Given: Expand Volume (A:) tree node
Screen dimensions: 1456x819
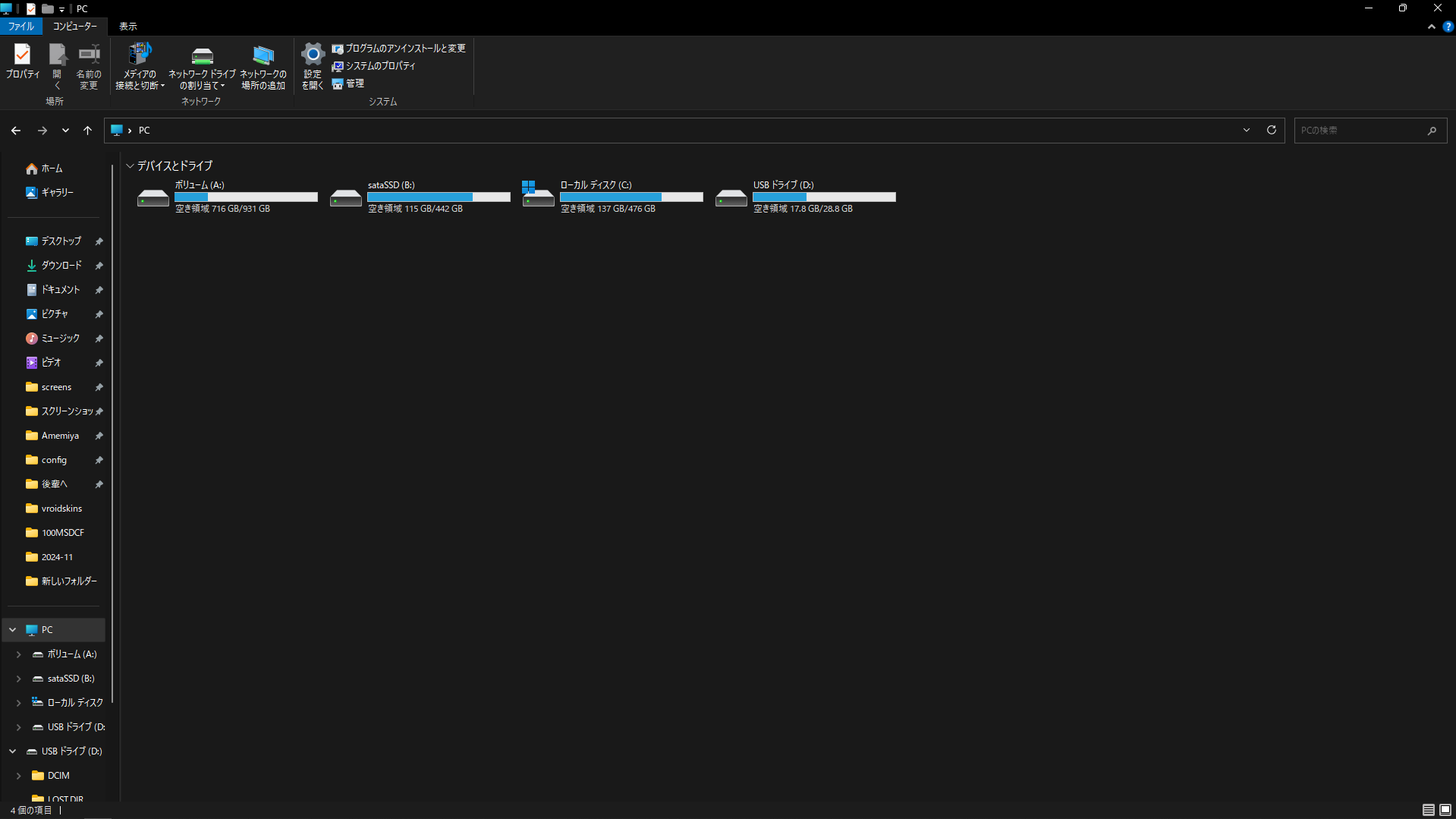Looking at the screenshot, I should [19, 654].
